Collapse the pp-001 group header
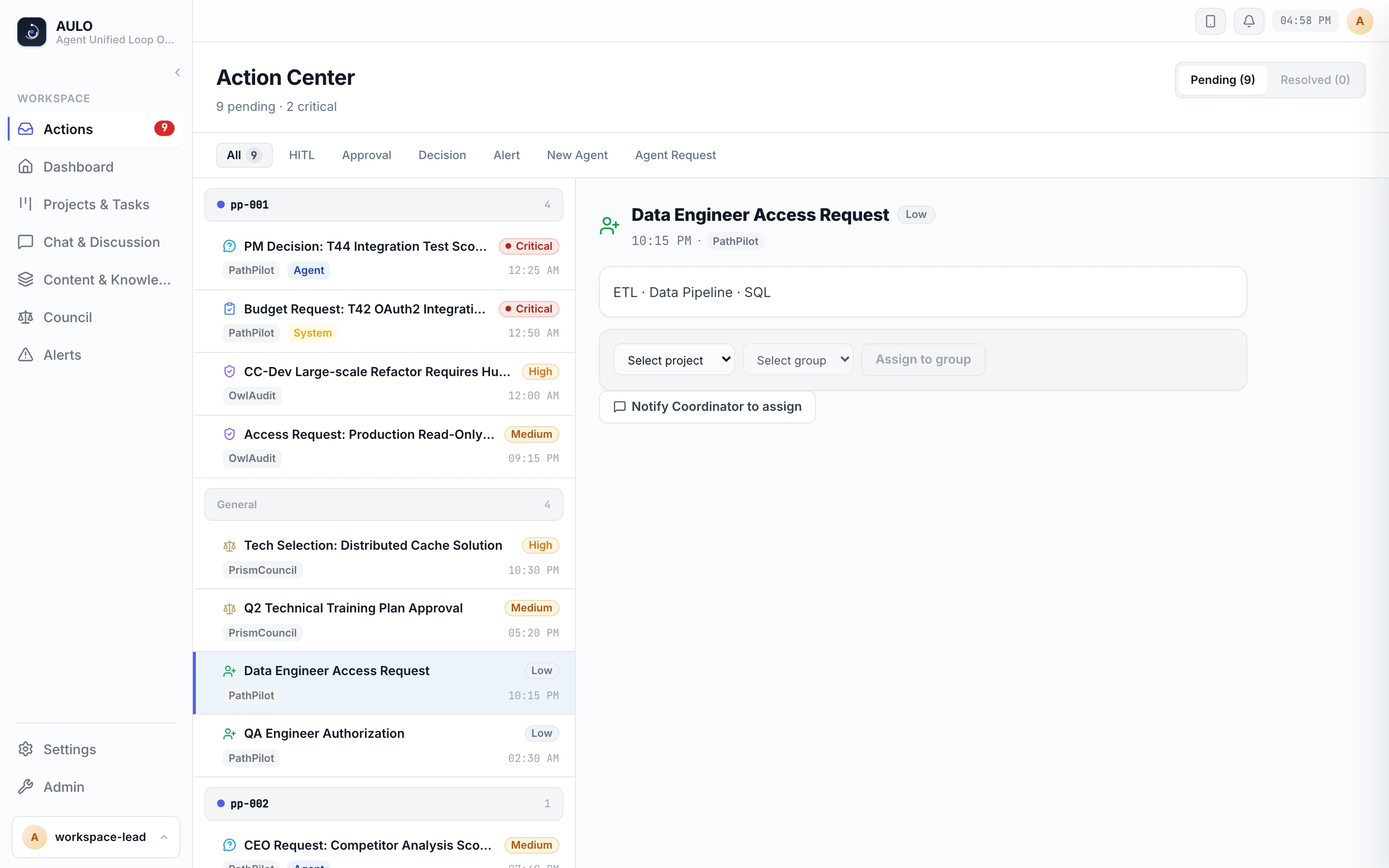Image resolution: width=1389 pixels, height=868 pixels. [383, 205]
